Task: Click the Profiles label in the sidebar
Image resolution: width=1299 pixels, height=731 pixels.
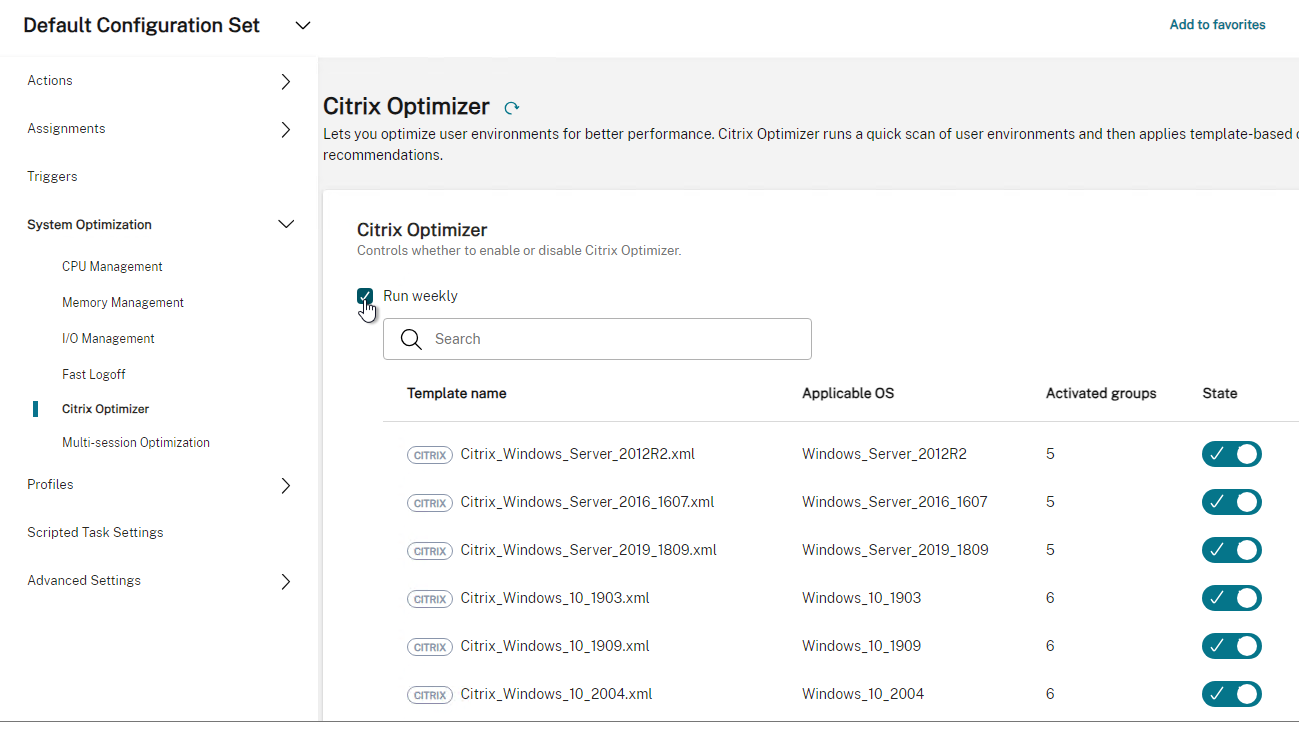Action: point(50,485)
